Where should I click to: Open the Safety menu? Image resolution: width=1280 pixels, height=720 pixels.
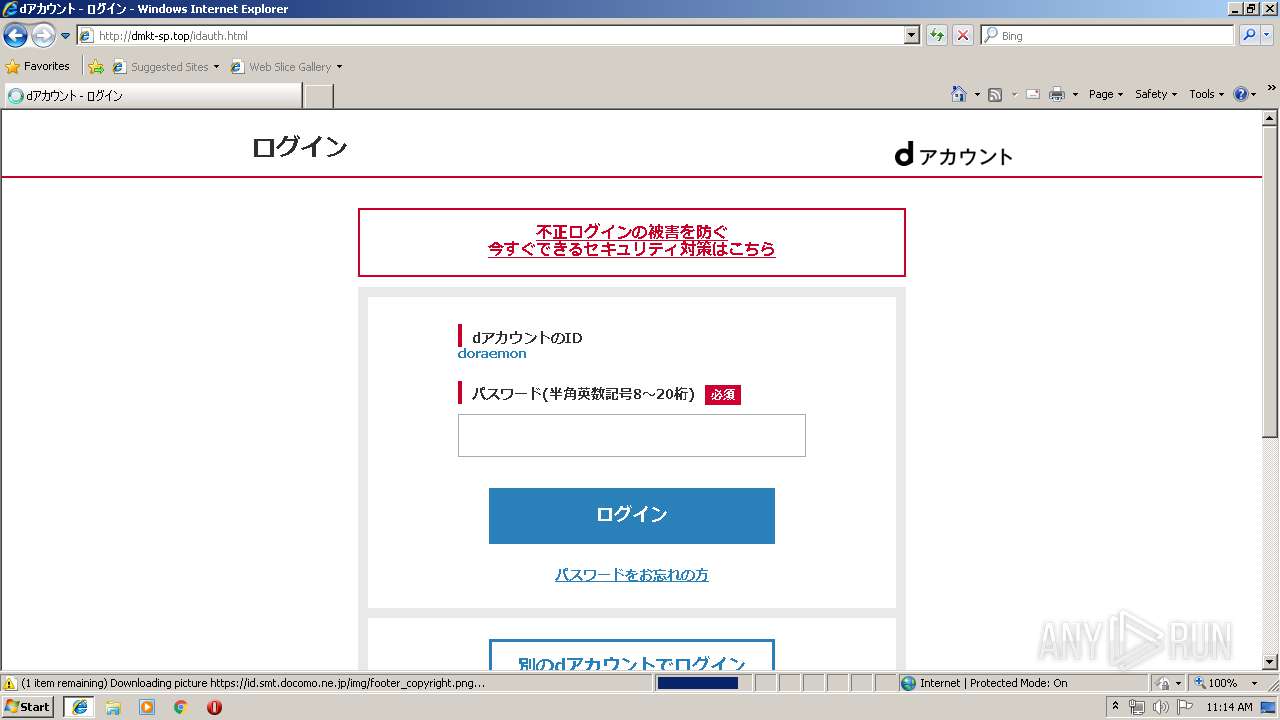pyautogui.click(x=1156, y=94)
